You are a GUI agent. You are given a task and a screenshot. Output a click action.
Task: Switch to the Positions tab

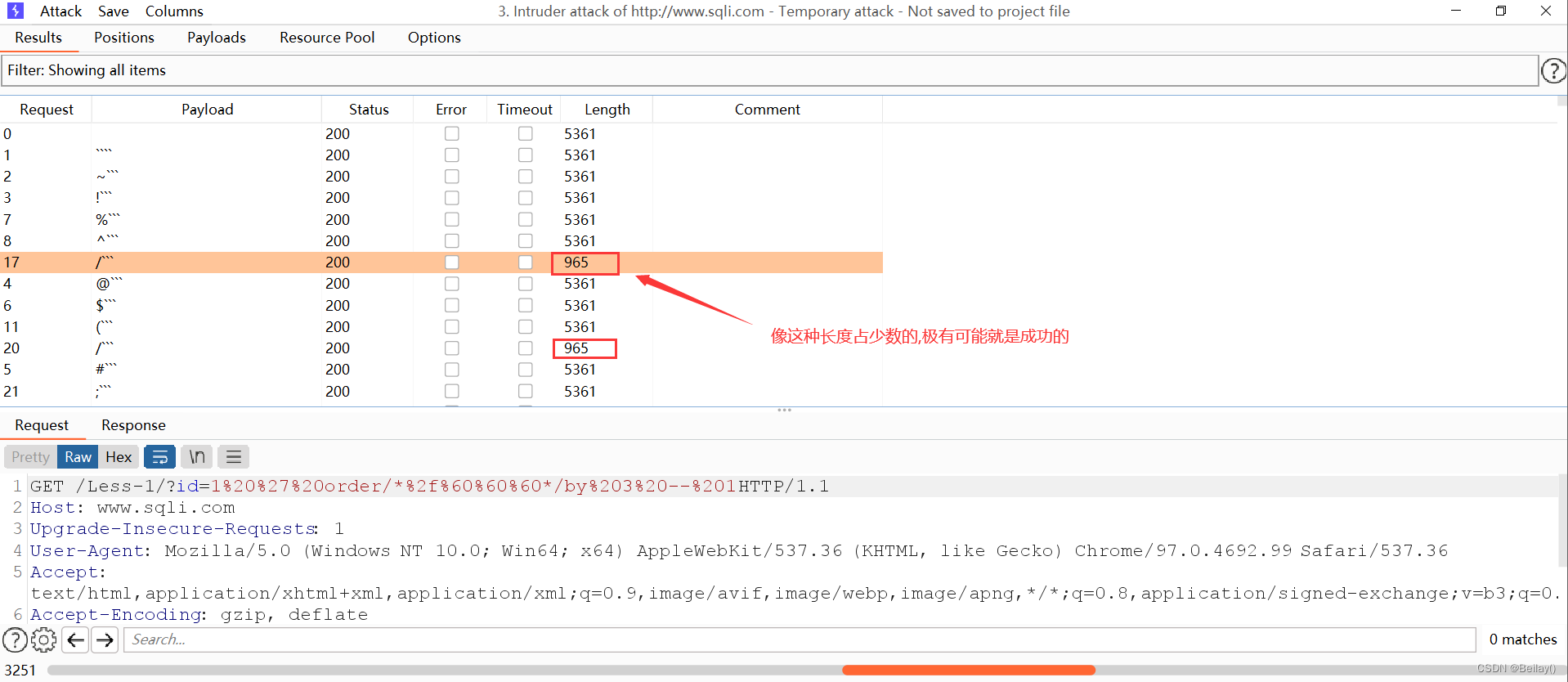coord(124,38)
